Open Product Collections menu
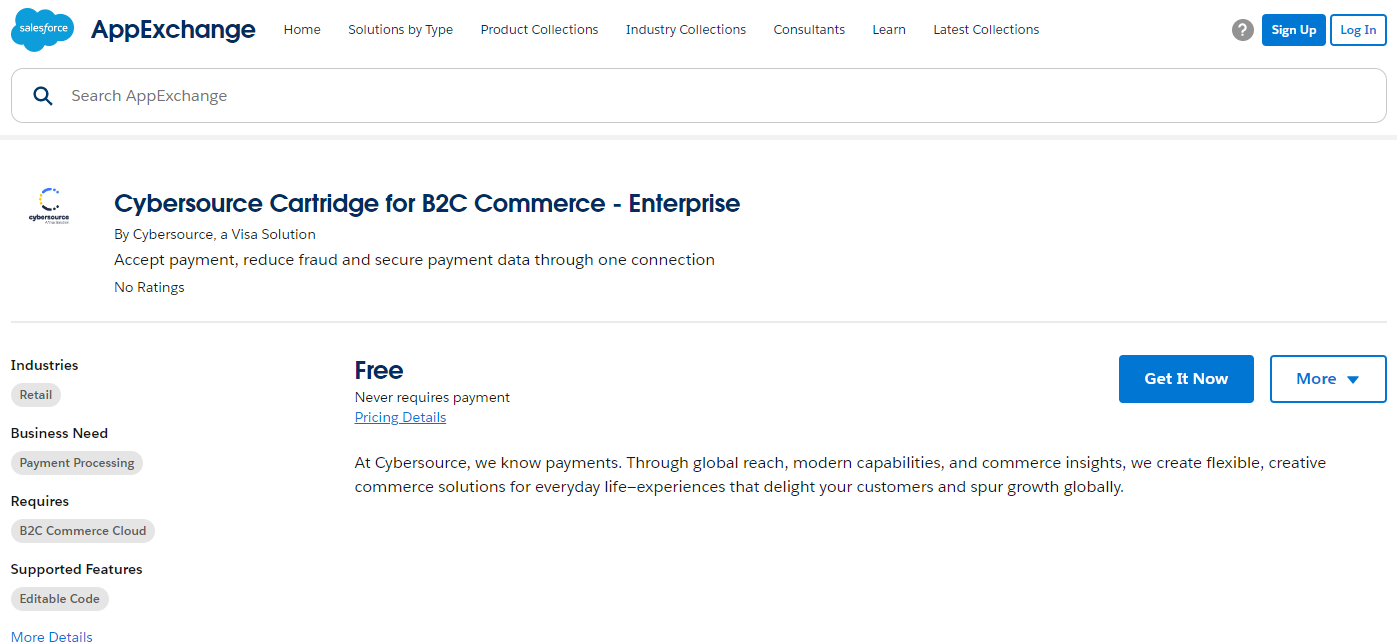 (539, 30)
